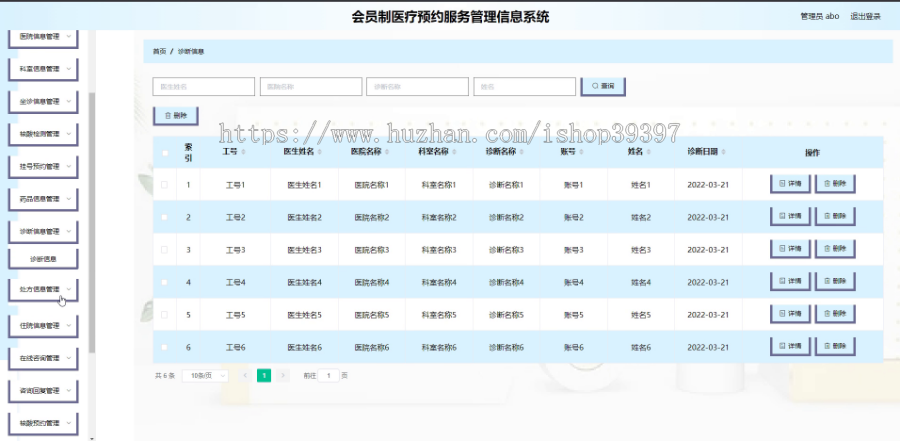Screen dimensions: 900x441
Task: Expand the 在线咨询管理 sidebar menu
Action: 43,358
